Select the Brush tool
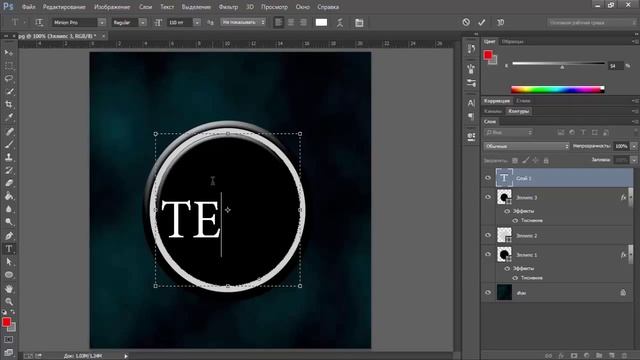This screenshot has height=360, width=640. tap(9, 144)
